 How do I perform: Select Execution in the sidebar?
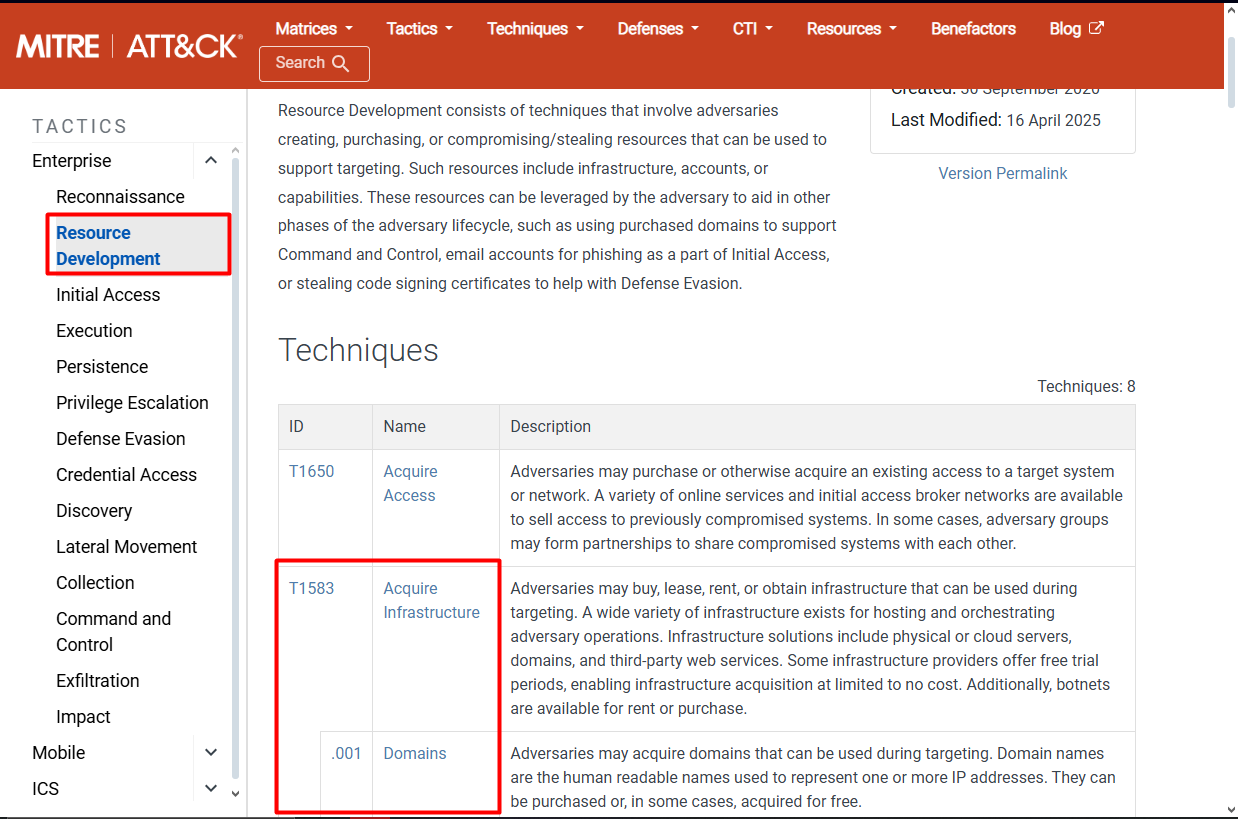94,331
